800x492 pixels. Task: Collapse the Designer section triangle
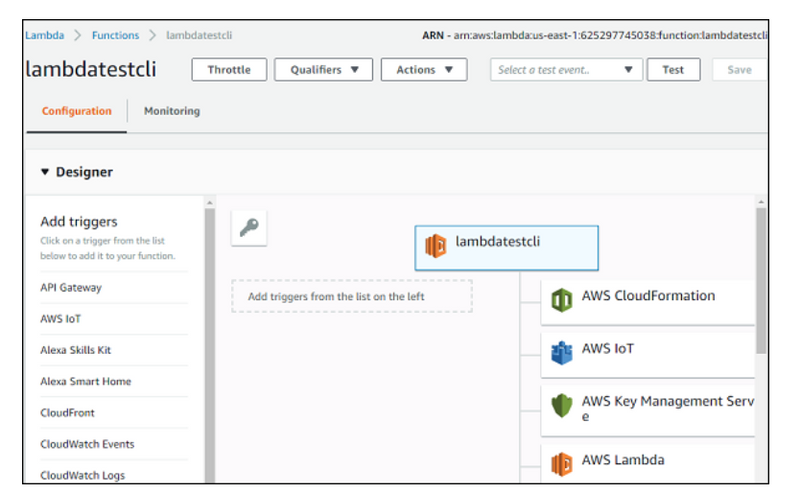(45, 172)
